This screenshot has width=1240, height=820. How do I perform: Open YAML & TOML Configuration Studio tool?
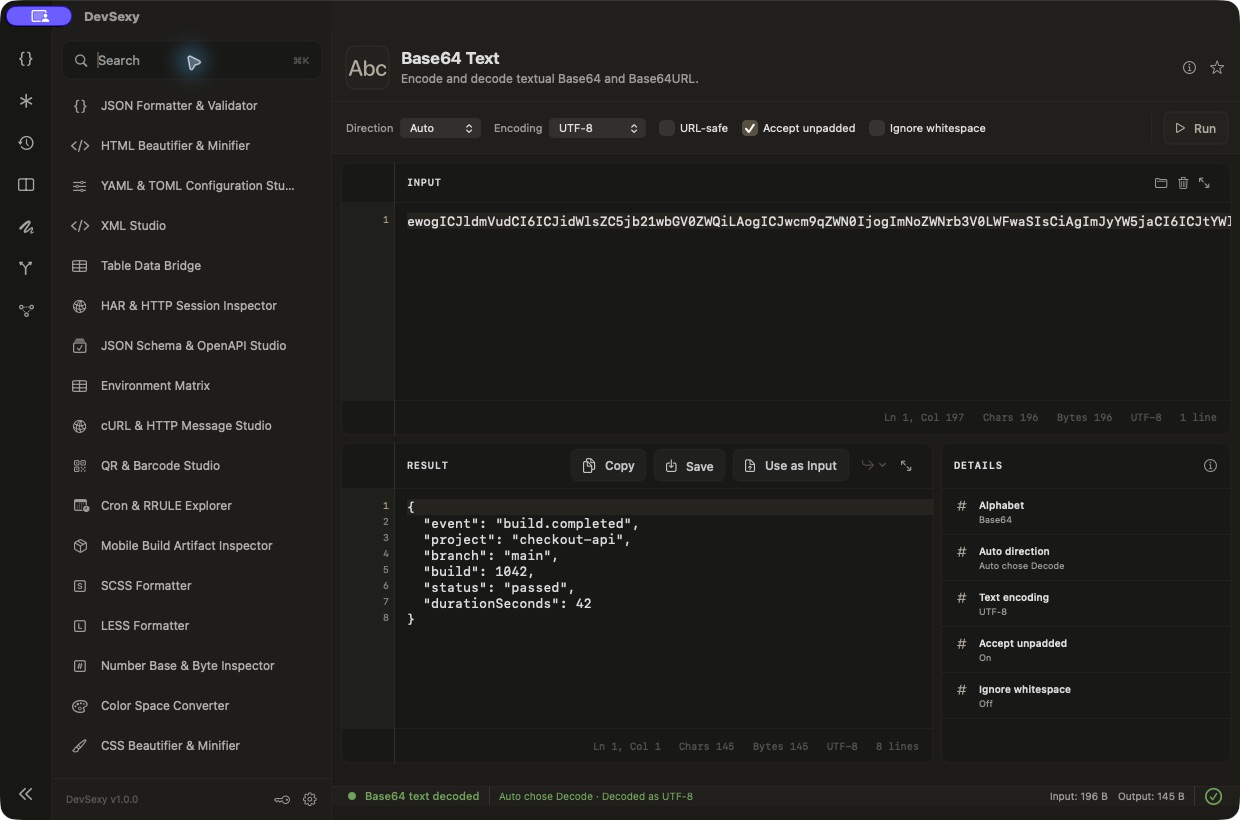pyautogui.click(x=191, y=186)
